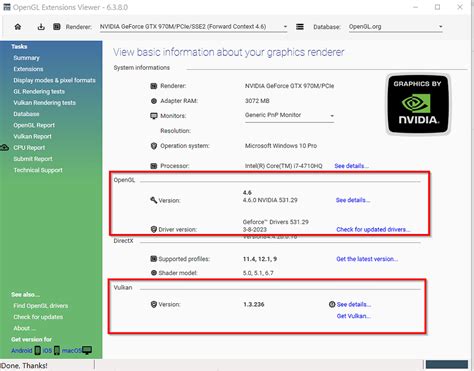
Task: Click the Vulkan Version shield icon
Action: click(x=154, y=304)
